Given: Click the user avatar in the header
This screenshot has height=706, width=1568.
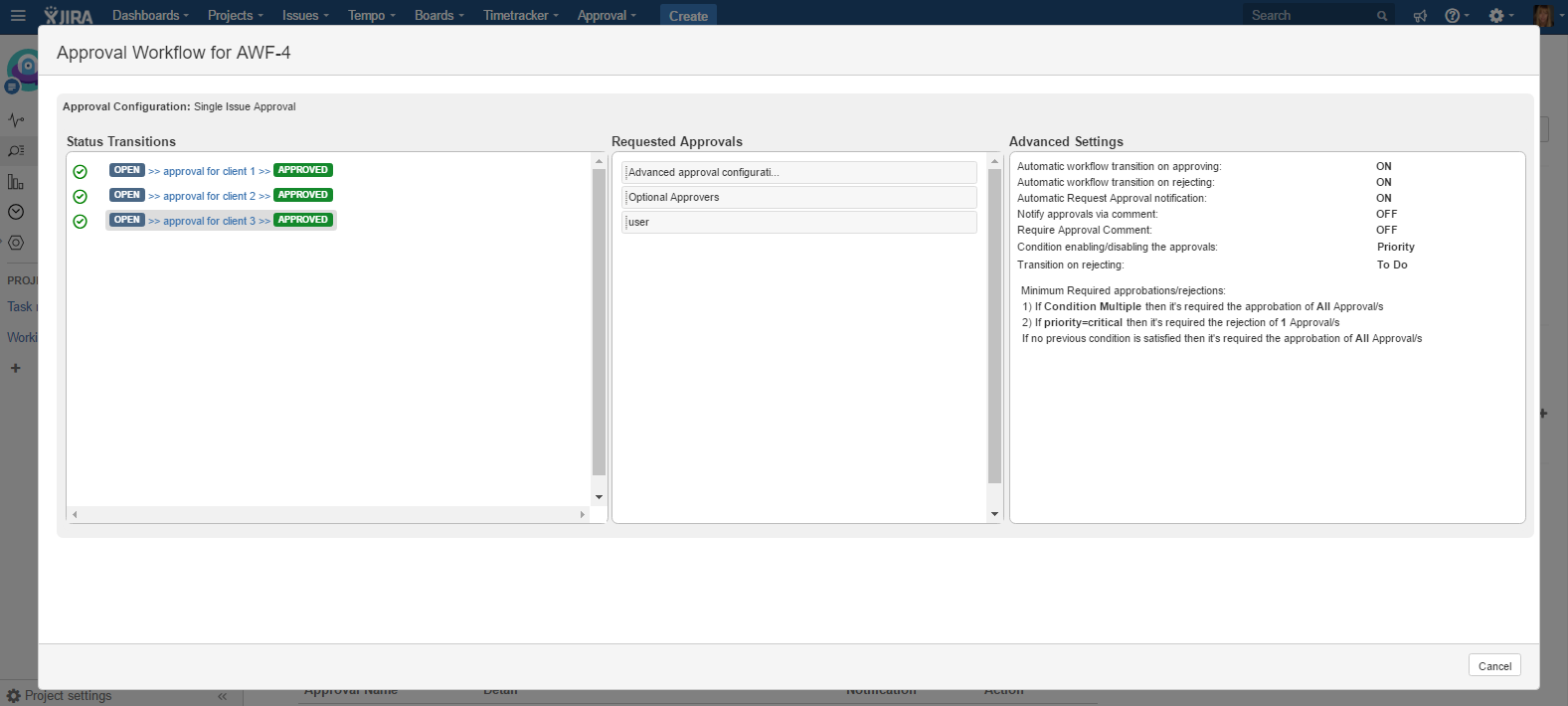Looking at the screenshot, I should 1543,15.
